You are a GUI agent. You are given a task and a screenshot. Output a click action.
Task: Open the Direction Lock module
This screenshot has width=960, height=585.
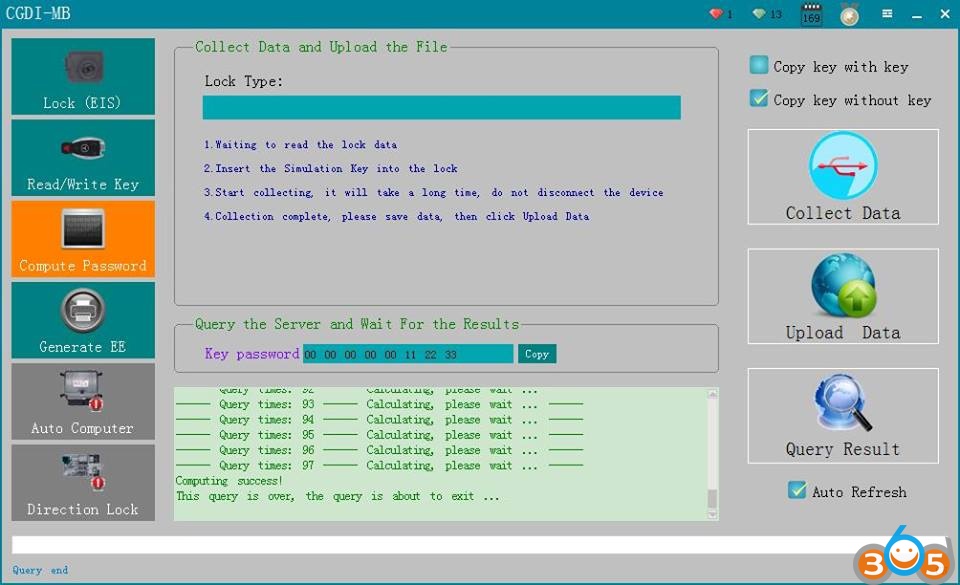tap(83, 482)
